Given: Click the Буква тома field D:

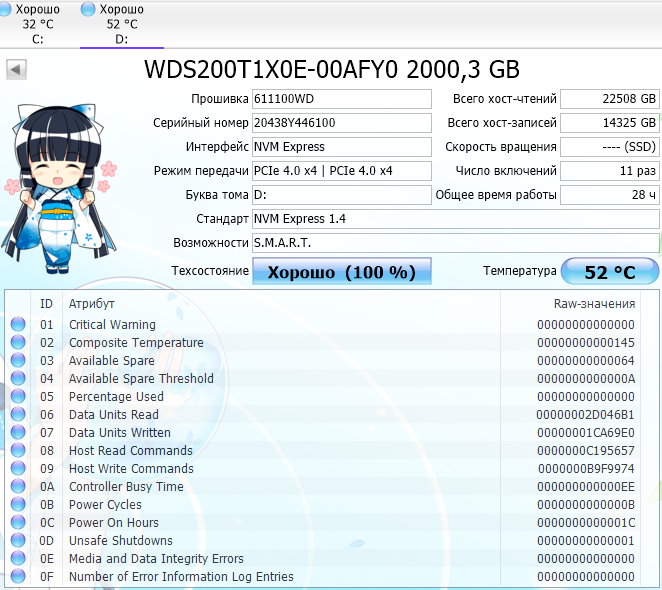Looking at the screenshot, I should click(342, 195).
